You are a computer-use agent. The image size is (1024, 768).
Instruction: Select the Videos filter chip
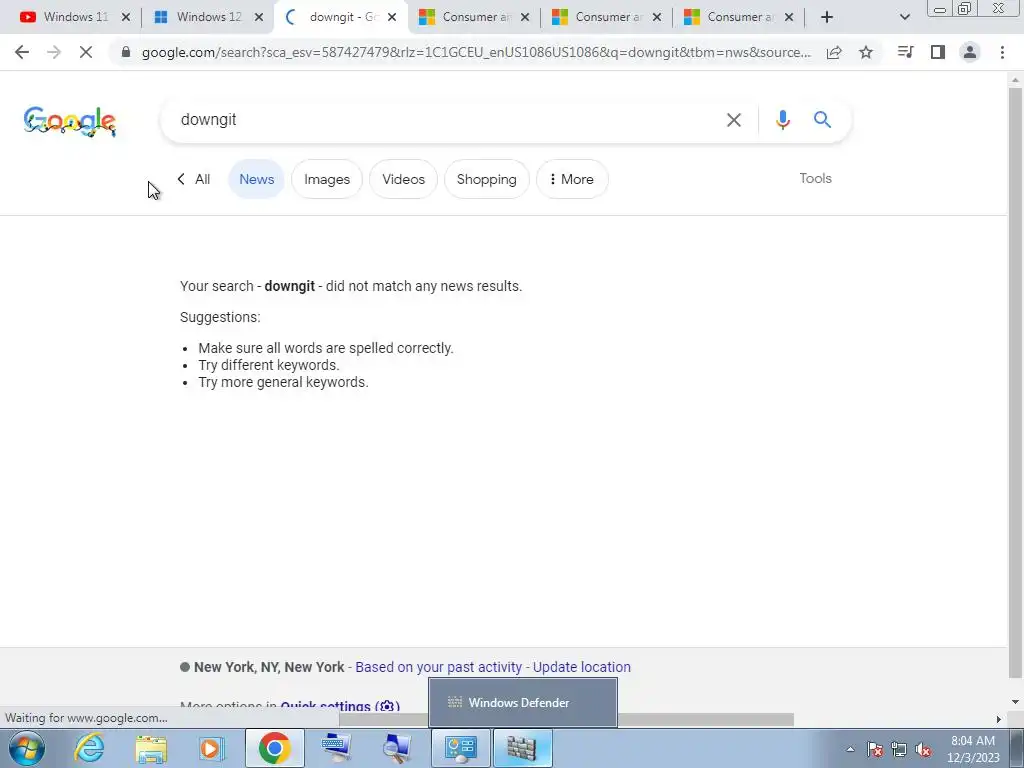pos(403,179)
